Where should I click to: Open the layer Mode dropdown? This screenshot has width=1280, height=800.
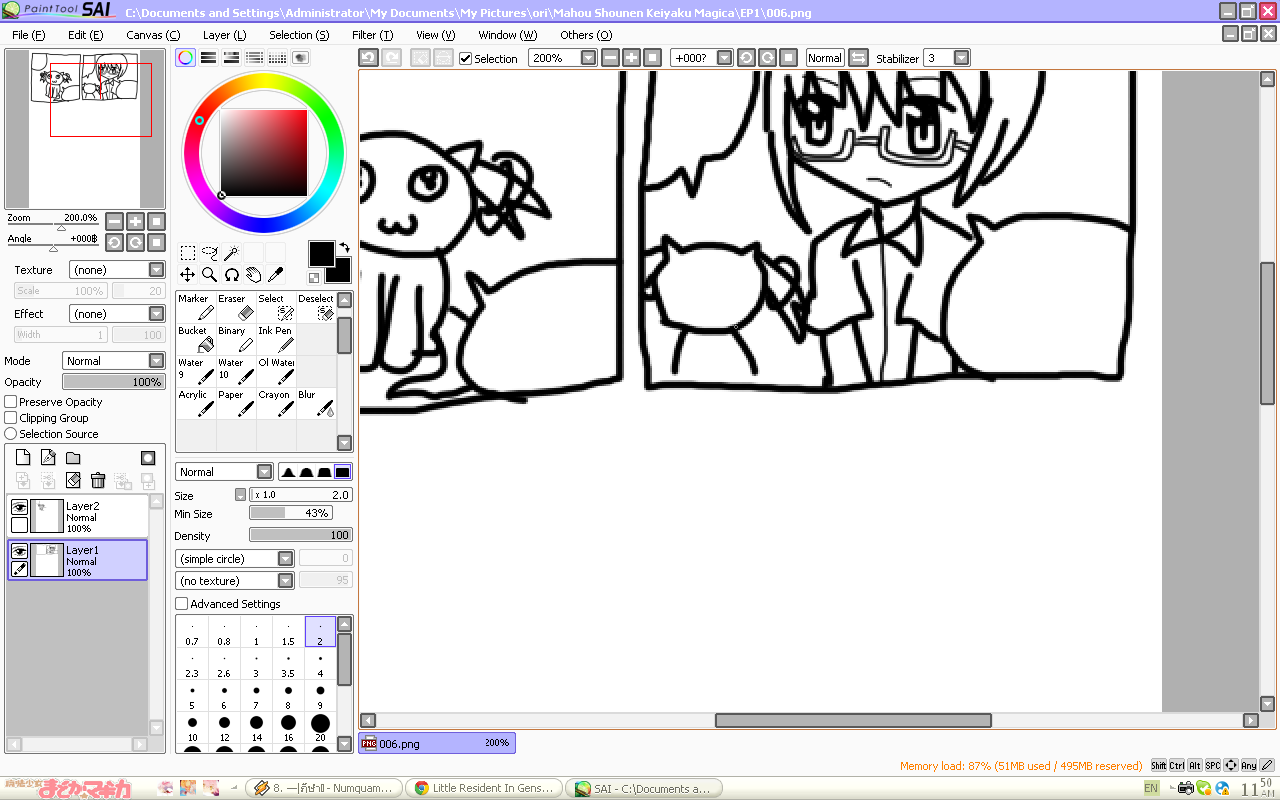pyautogui.click(x=114, y=361)
